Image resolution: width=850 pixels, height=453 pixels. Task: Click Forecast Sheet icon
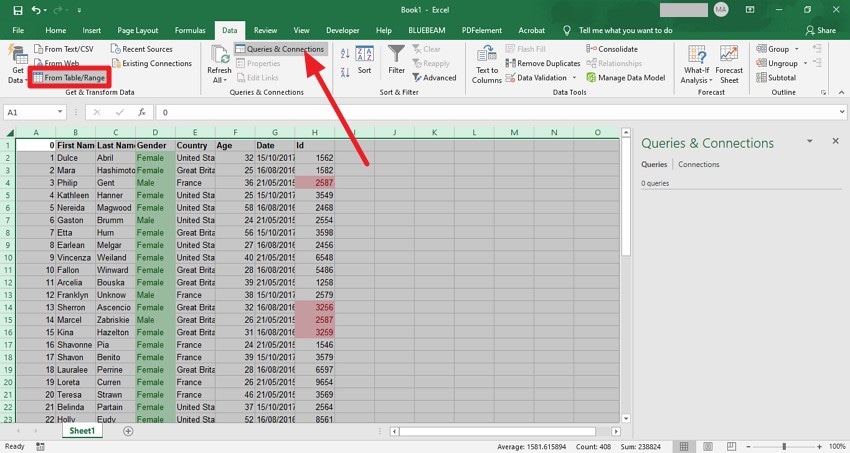729,55
